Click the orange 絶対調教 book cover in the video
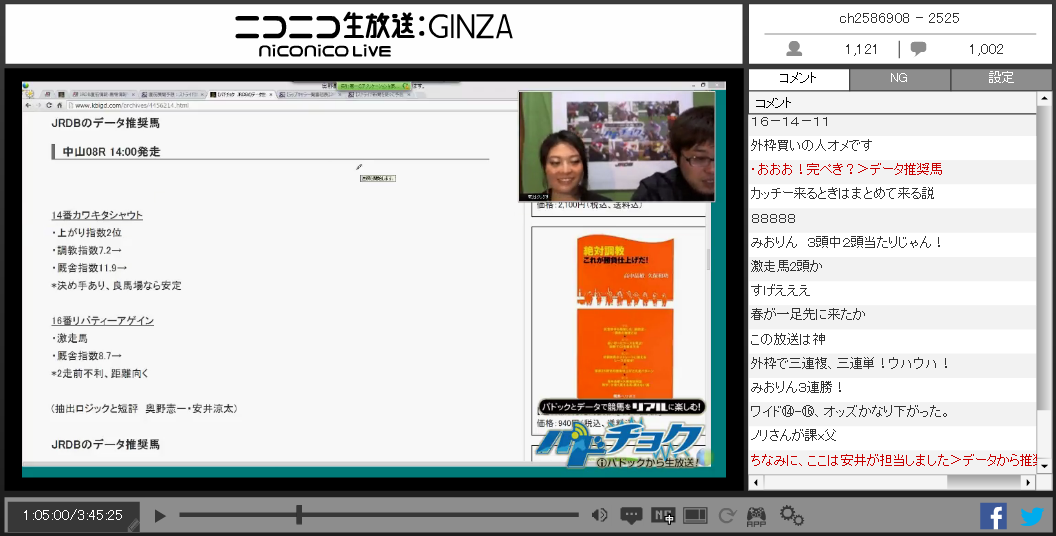Screen dimensions: 1056x536 click(x=625, y=316)
